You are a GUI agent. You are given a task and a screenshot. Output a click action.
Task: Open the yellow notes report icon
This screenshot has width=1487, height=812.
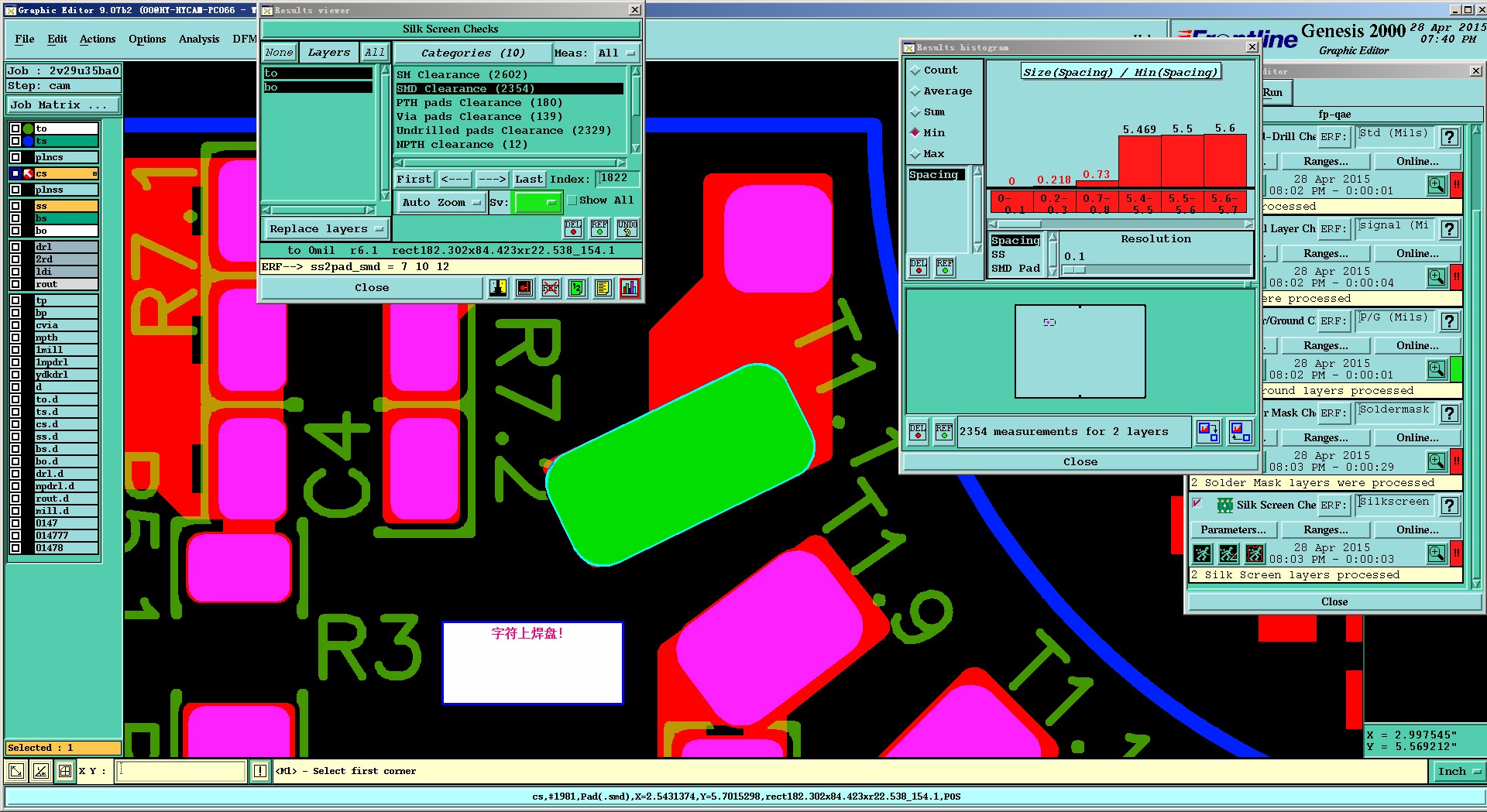(603, 288)
